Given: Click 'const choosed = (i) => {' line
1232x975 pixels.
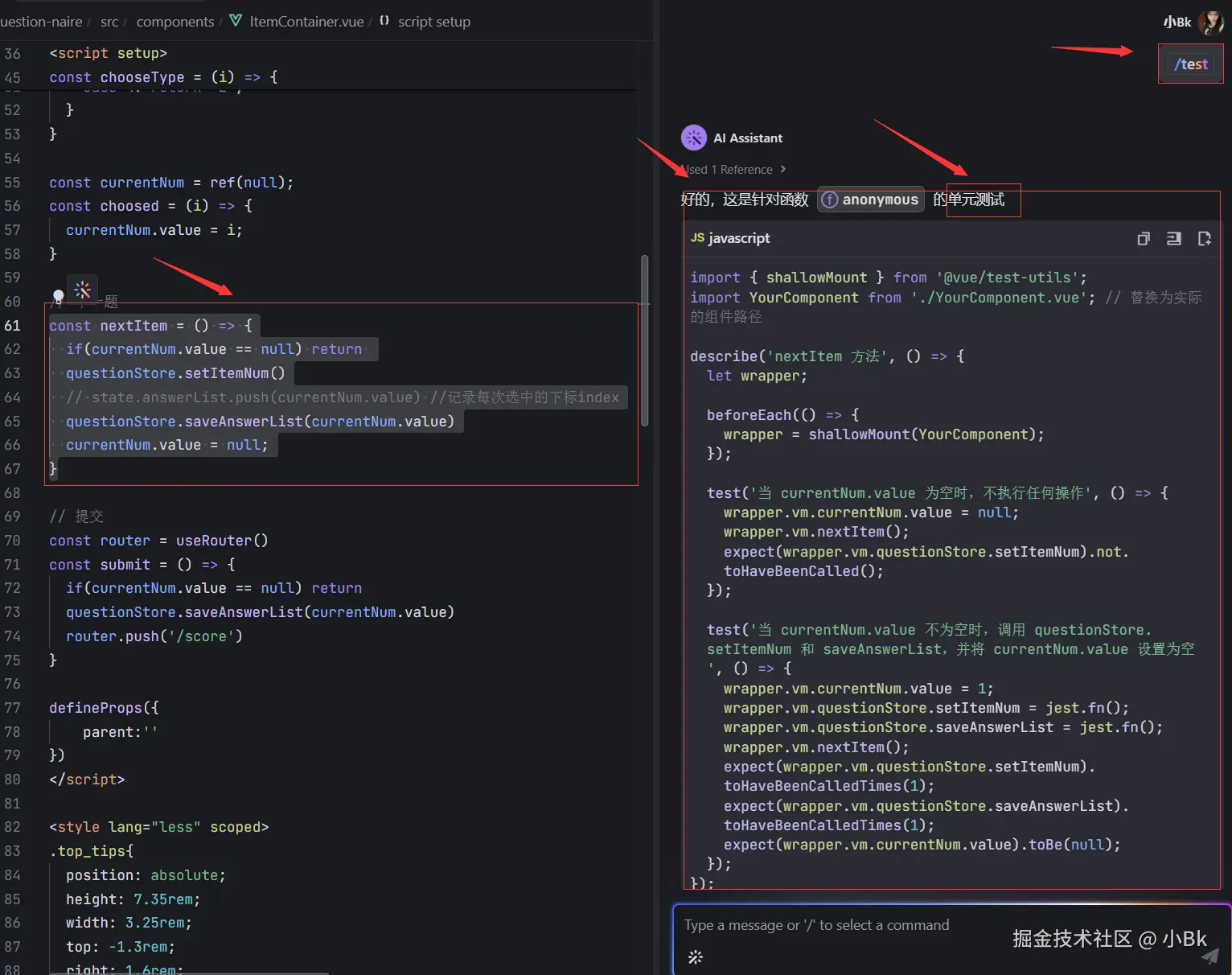Looking at the screenshot, I should (x=150, y=206).
